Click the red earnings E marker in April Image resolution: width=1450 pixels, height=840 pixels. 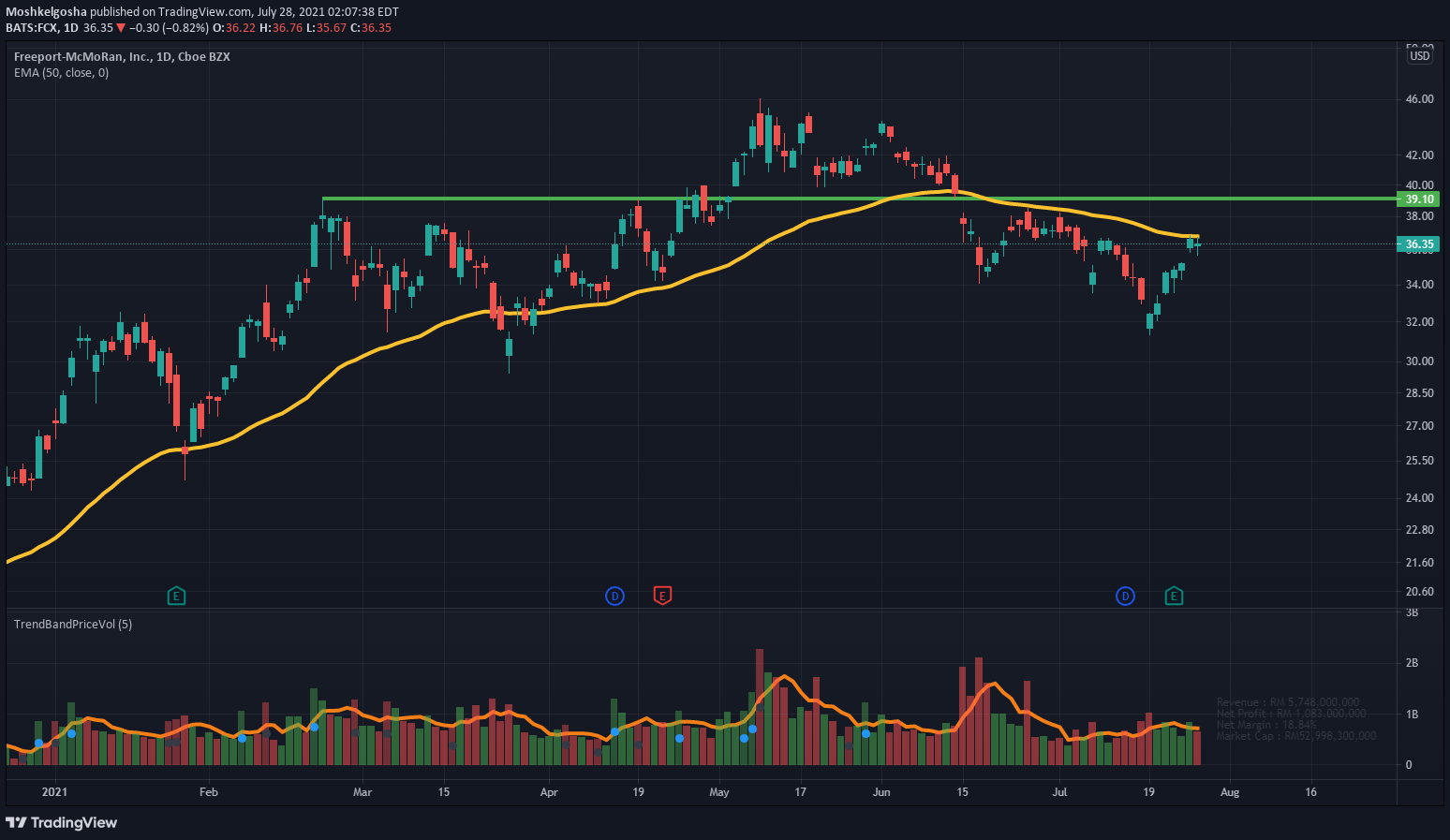[662, 596]
